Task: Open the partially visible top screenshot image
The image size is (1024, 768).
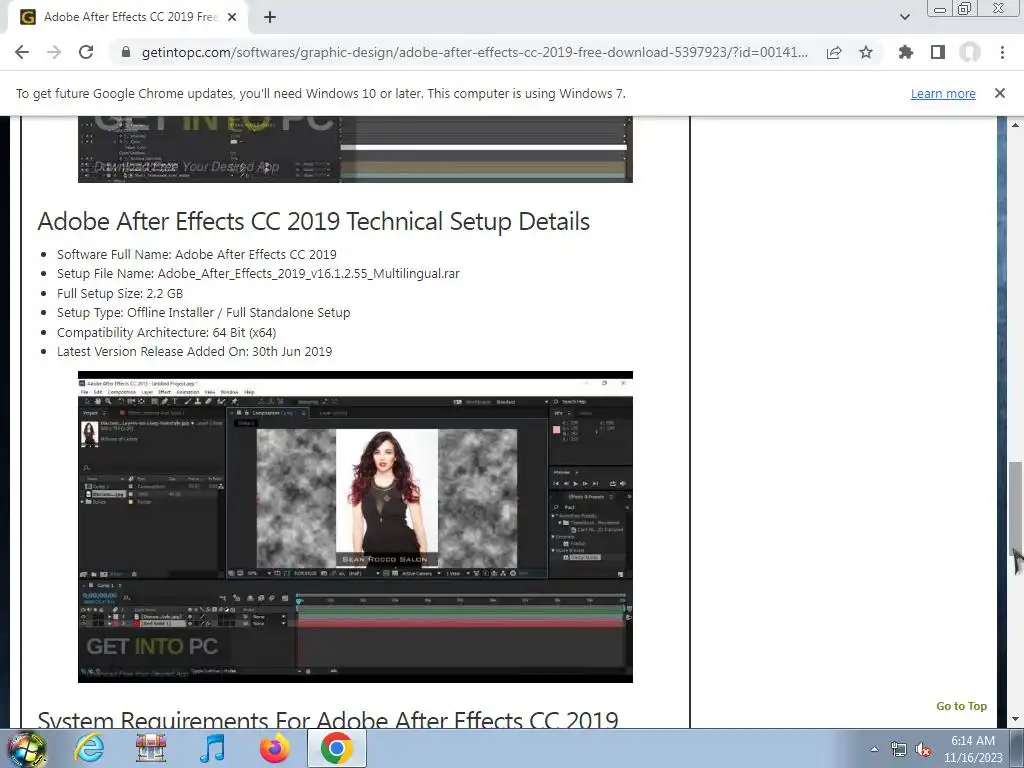Action: [355, 150]
